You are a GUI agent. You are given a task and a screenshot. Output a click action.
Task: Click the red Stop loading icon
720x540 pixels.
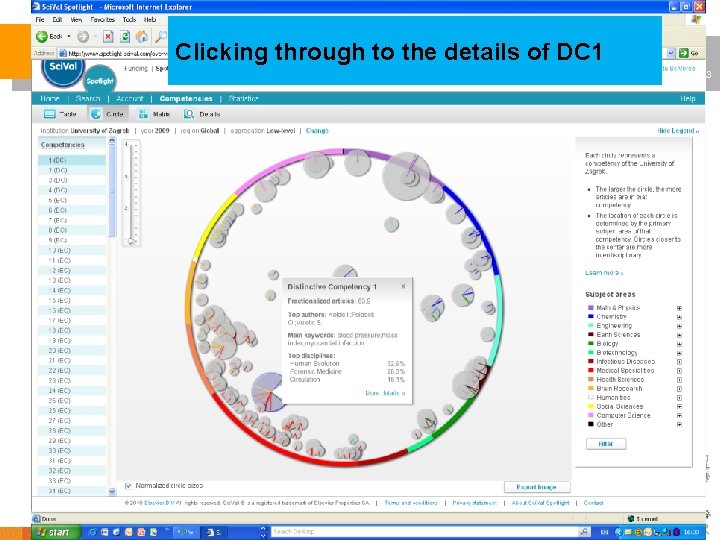pos(108,36)
